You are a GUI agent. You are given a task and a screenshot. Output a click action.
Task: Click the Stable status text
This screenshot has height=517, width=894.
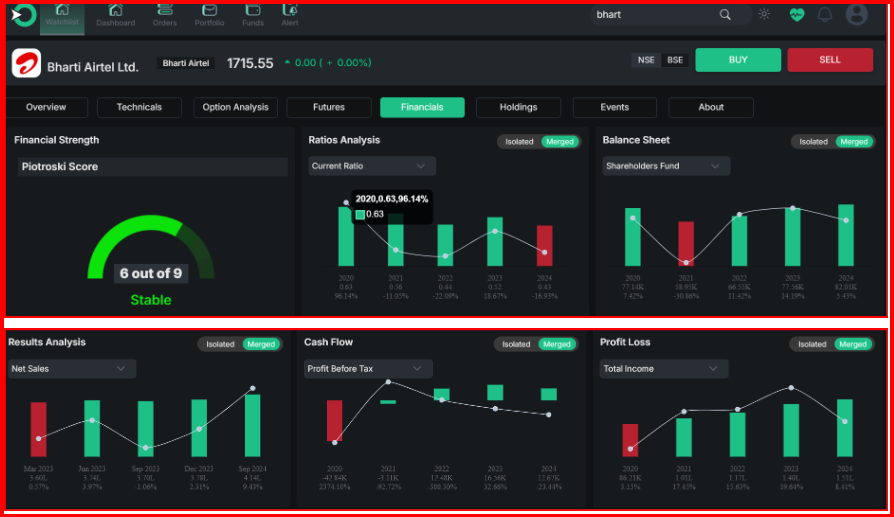(151, 300)
